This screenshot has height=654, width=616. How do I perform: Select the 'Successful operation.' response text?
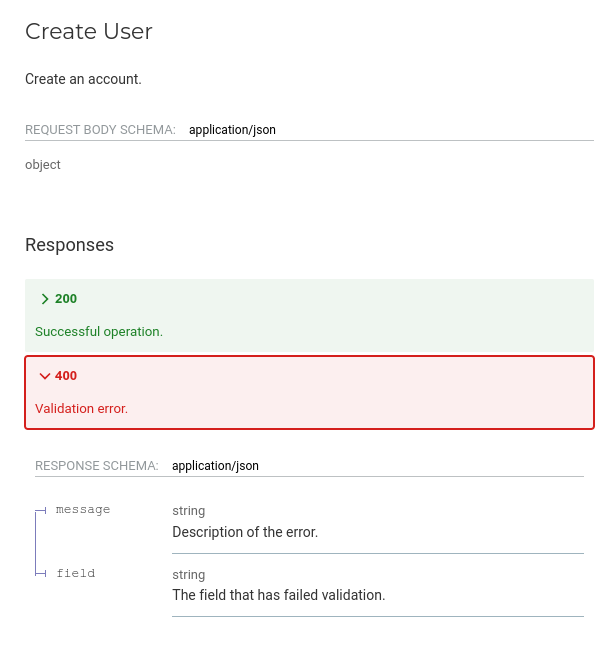99,331
